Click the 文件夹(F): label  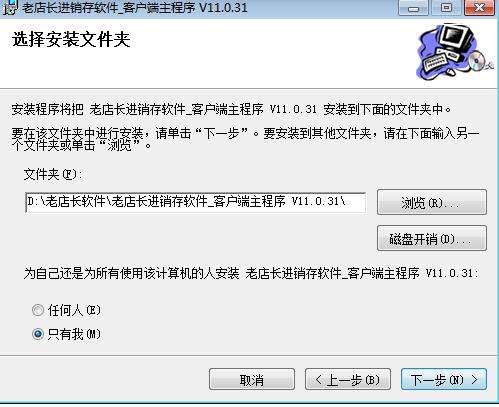53,174
